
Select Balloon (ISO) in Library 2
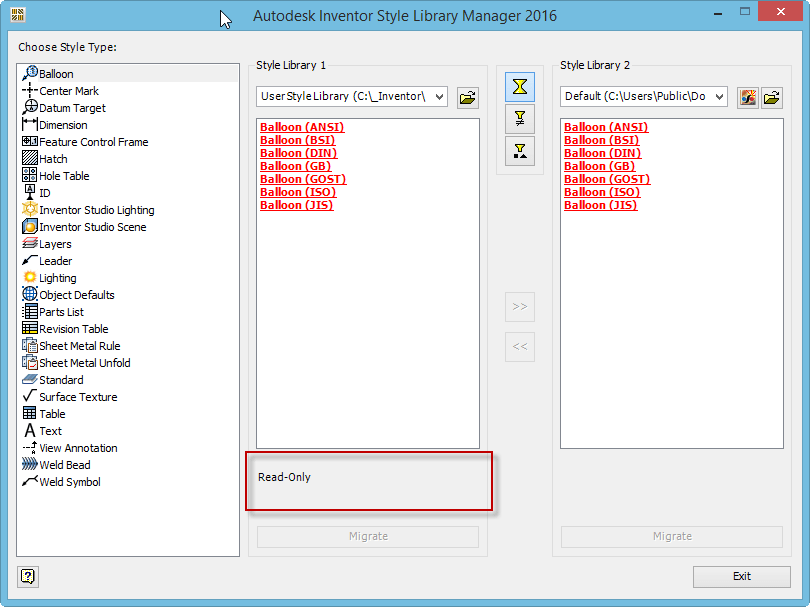coord(602,192)
